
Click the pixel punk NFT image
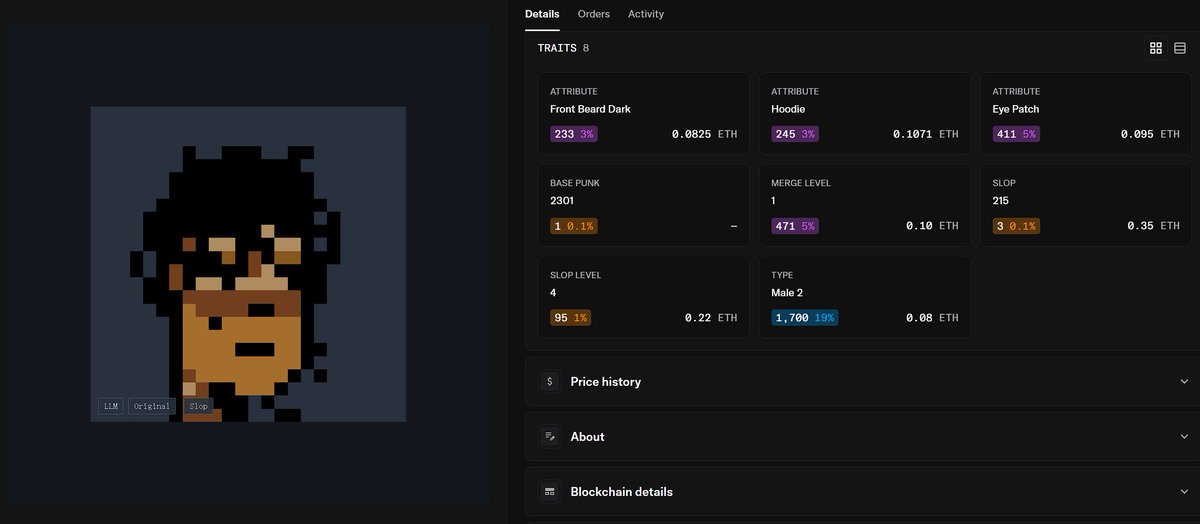click(x=248, y=264)
